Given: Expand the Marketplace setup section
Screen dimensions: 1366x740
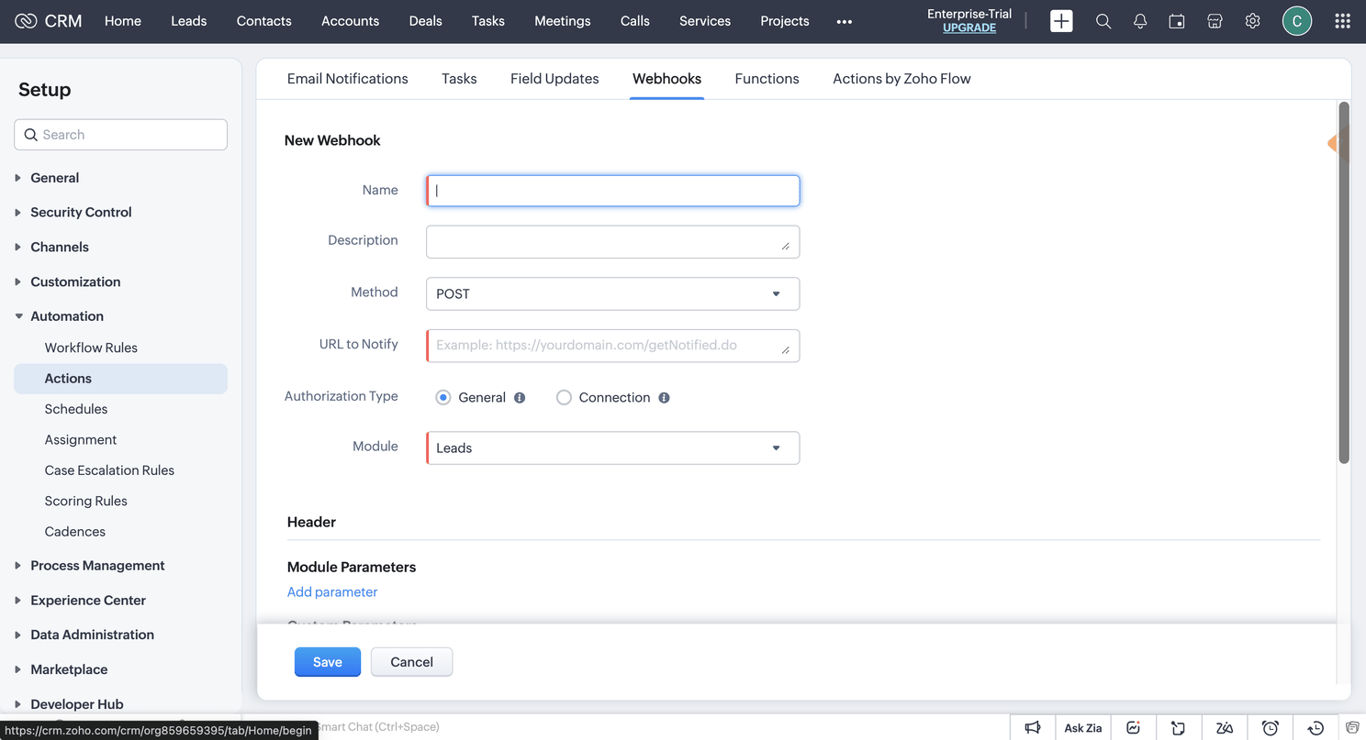Looking at the screenshot, I should (x=69, y=670).
